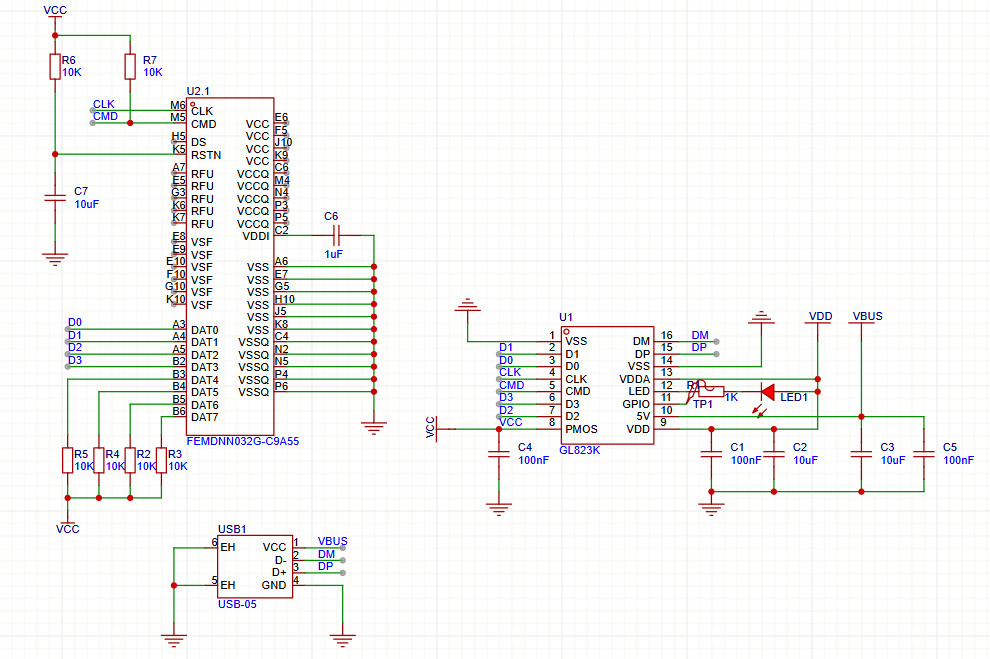Select the R5 resistor symbol

(x=68, y=460)
